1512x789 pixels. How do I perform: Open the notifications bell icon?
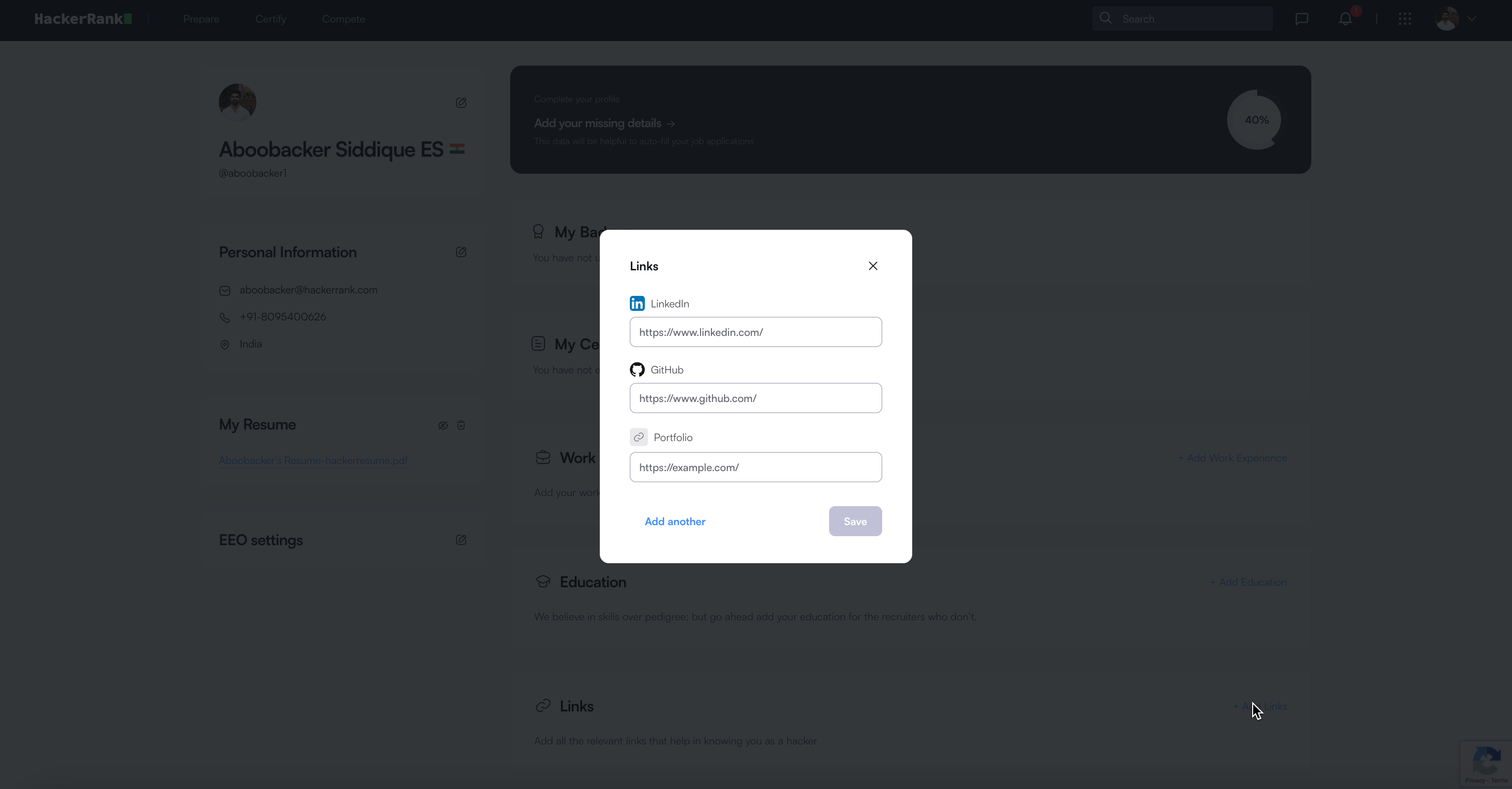pos(1345,19)
